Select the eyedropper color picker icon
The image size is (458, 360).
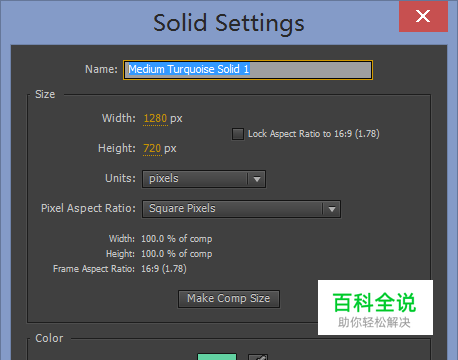pos(258,357)
